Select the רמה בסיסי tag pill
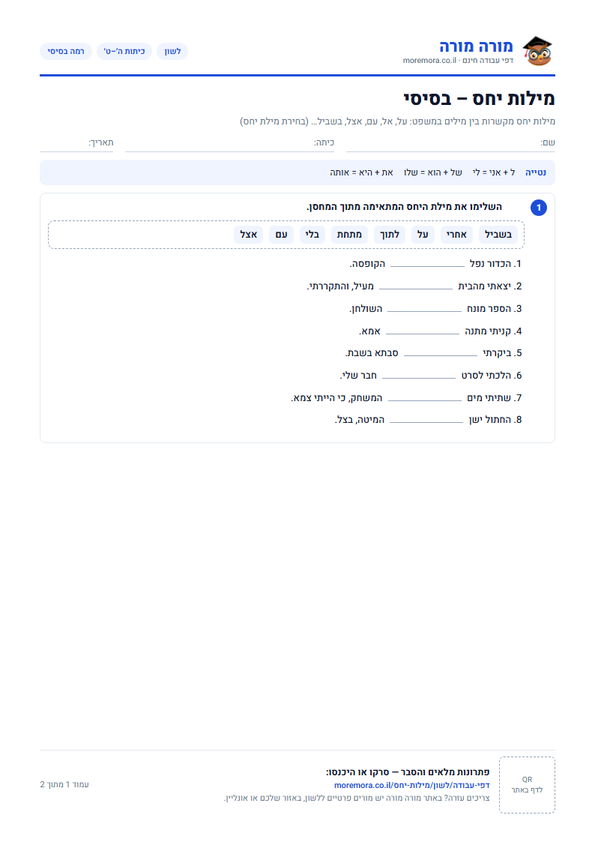The height and width of the screenshot is (842, 595). tap(66, 52)
